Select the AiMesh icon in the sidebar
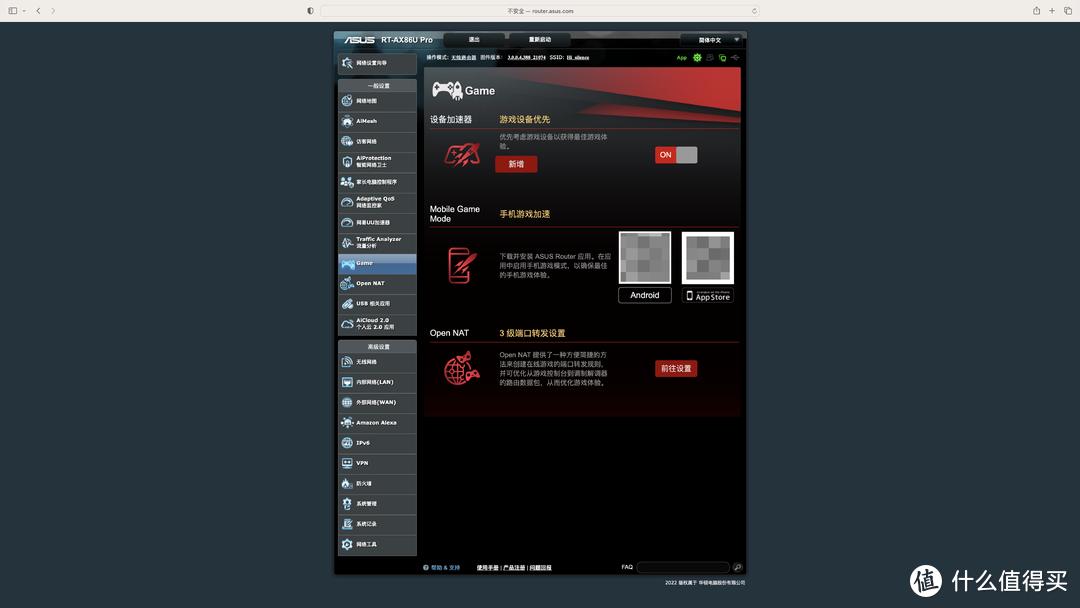The image size is (1080, 608). click(348, 121)
